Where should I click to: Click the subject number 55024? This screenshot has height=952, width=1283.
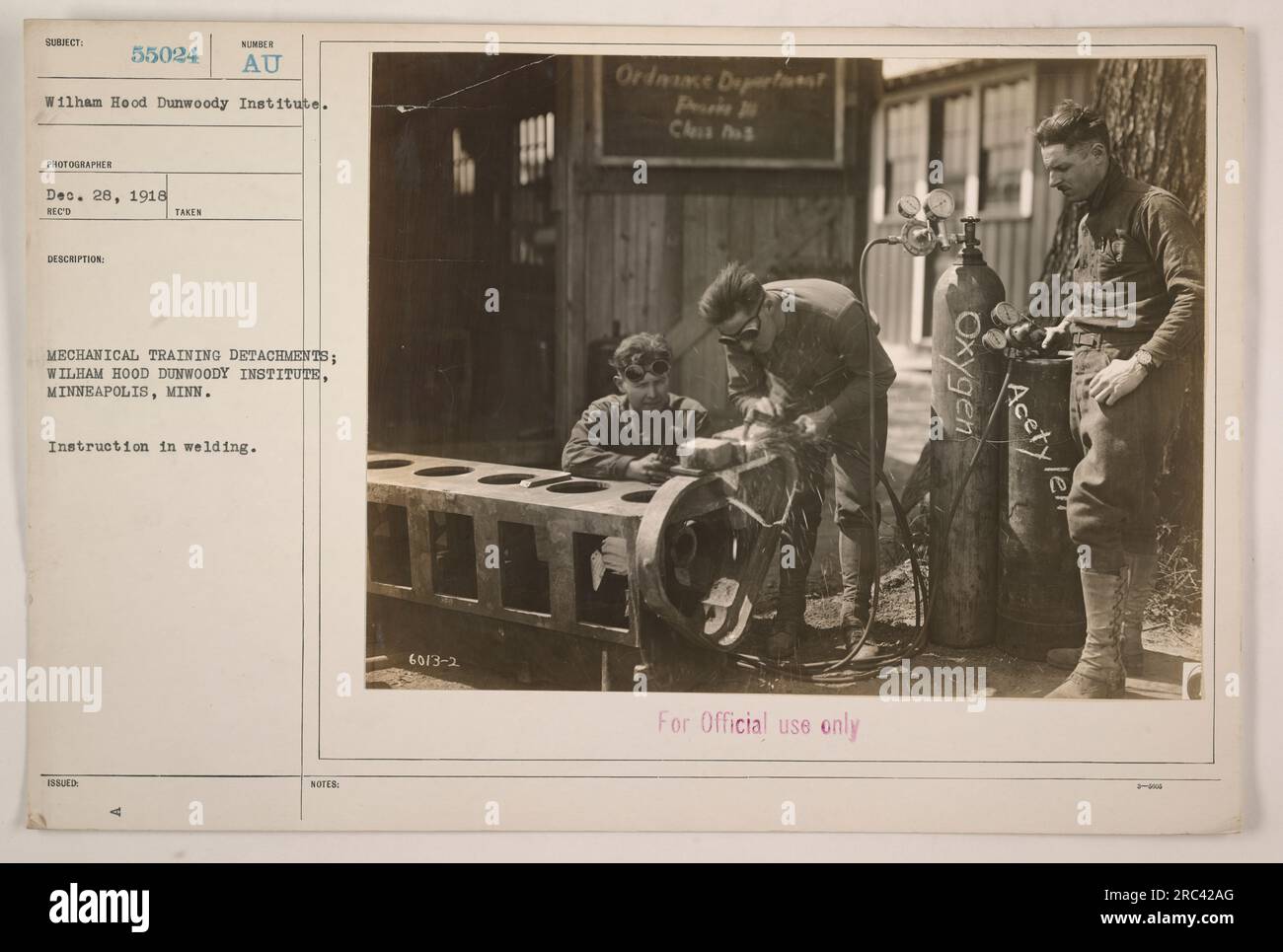click(166, 56)
